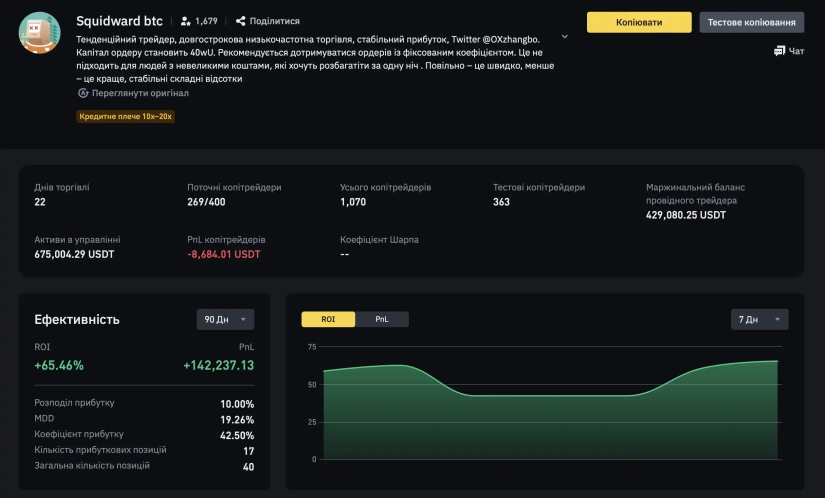Click the Кредитне плече 10x–20x tag
825x498 pixels.
126,117
